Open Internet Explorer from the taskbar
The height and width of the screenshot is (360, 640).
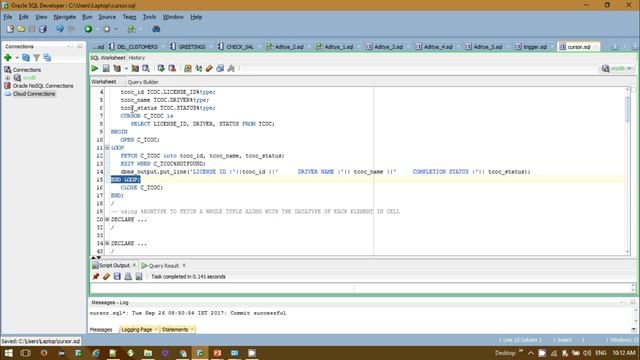point(96,353)
